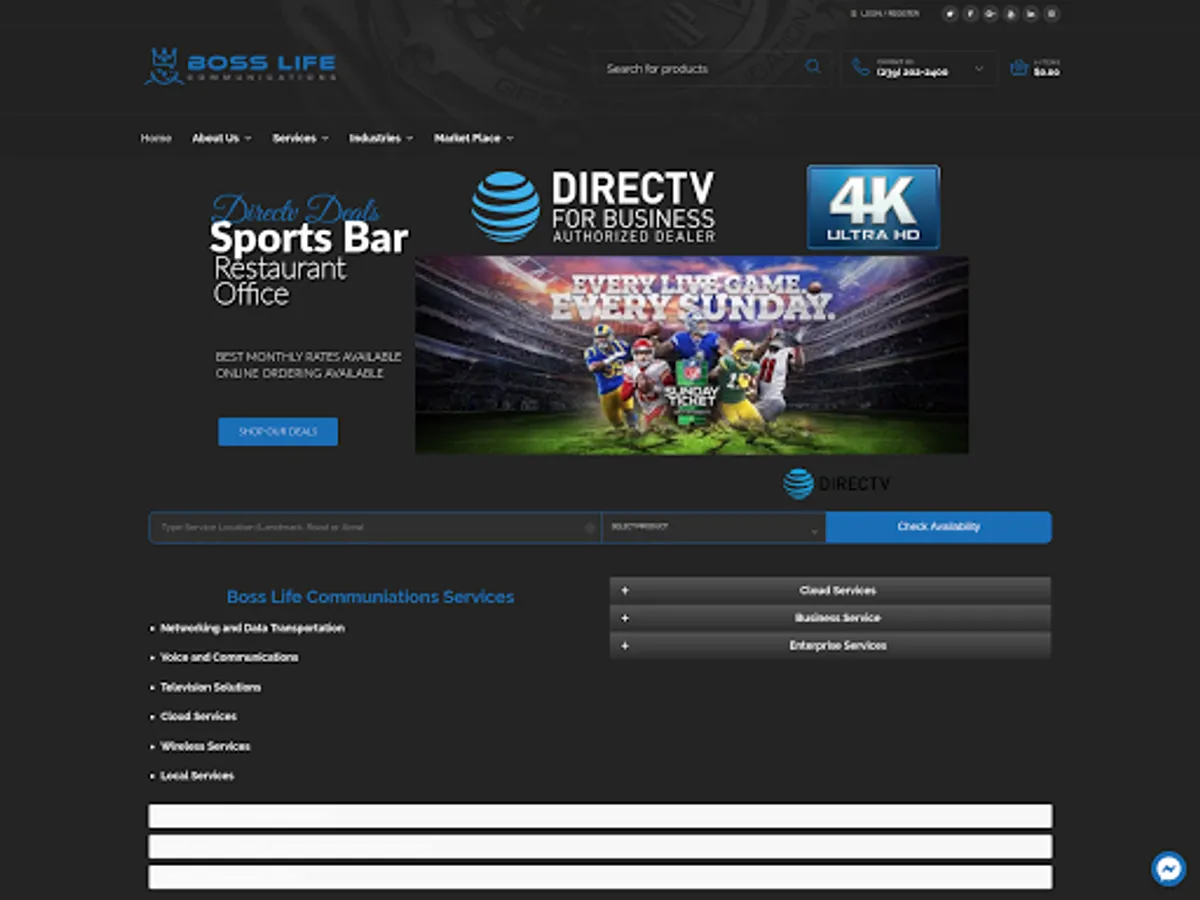
Task: Click the Login / Register link
Action: point(885,14)
